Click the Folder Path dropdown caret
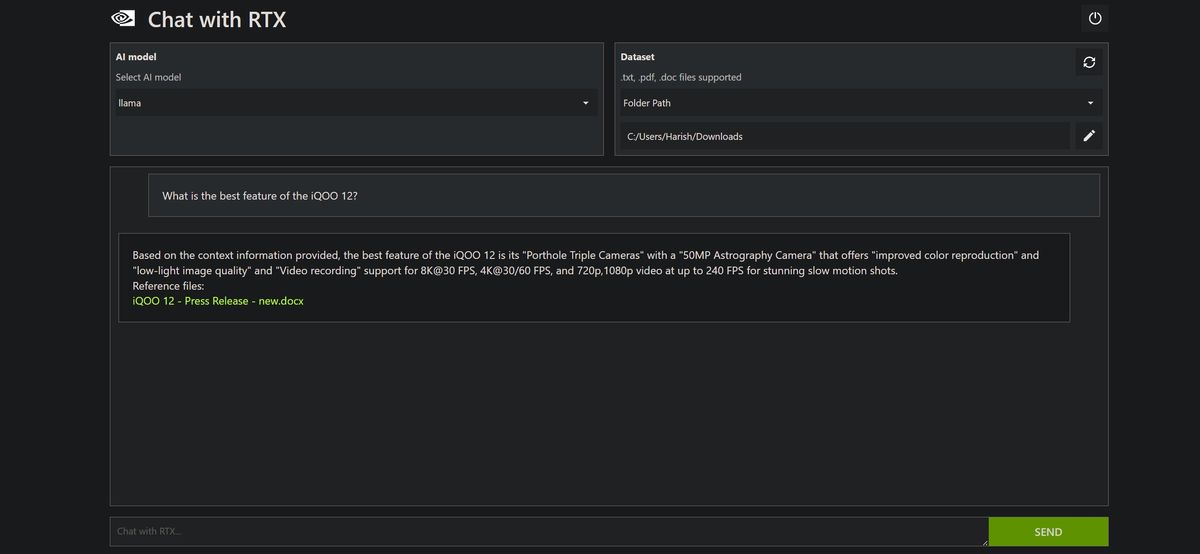This screenshot has width=1200, height=554. pyautogui.click(x=1090, y=103)
